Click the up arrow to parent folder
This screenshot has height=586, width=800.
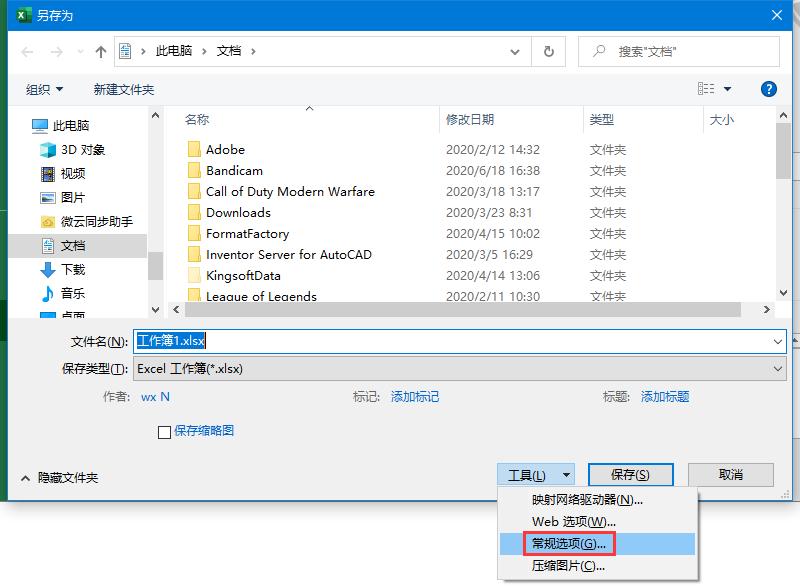(x=100, y=52)
